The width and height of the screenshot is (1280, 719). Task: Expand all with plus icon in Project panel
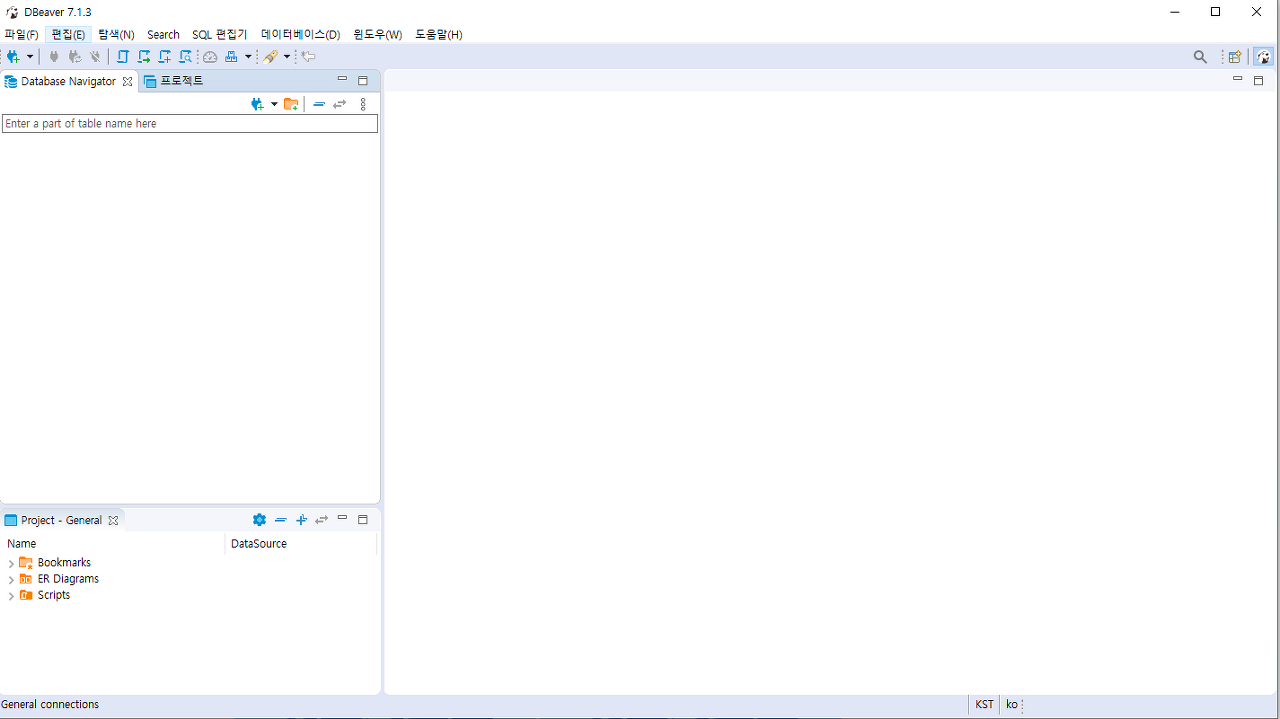pos(301,520)
